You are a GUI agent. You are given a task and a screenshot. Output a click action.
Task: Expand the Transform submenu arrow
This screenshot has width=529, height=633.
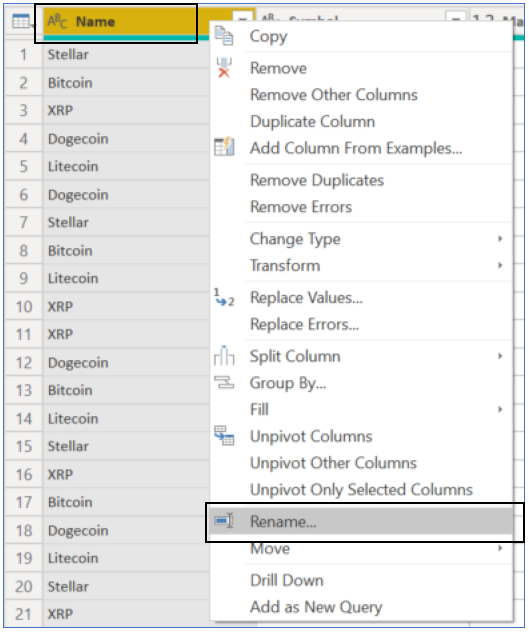point(500,265)
